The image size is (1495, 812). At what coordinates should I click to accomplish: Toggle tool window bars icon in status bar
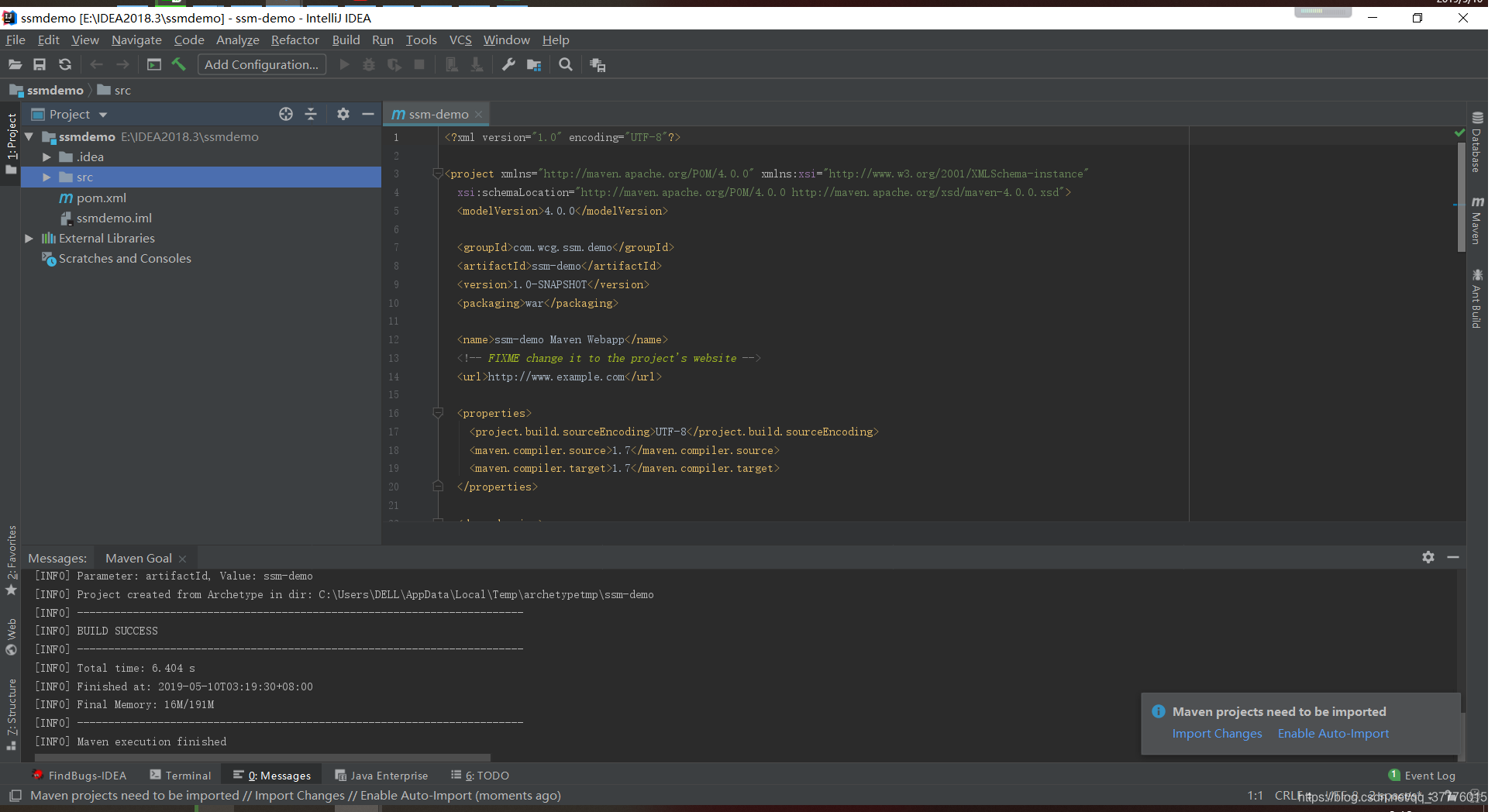(x=15, y=796)
